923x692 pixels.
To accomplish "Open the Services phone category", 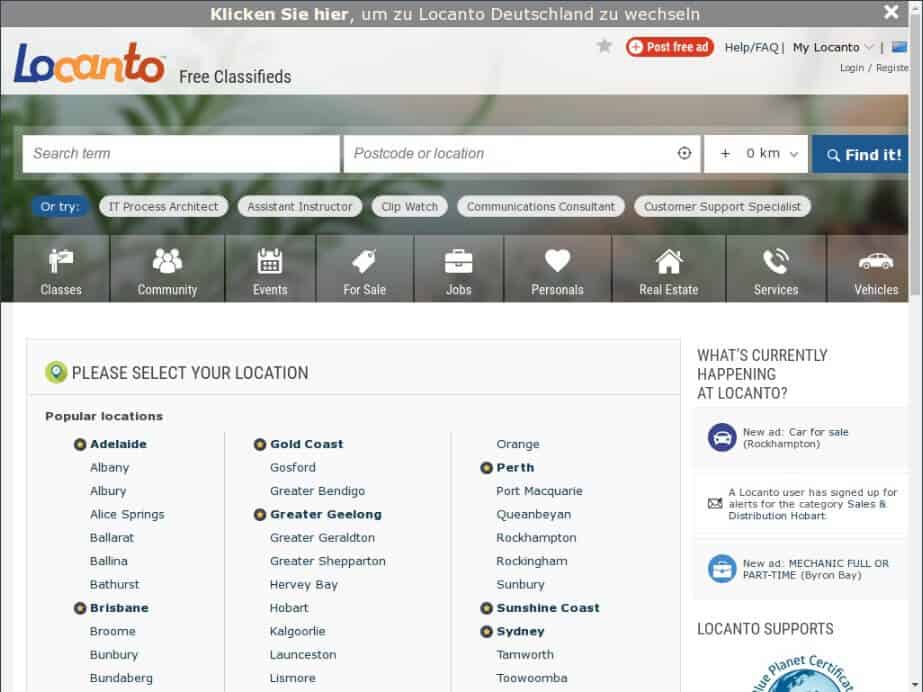I will [776, 270].
